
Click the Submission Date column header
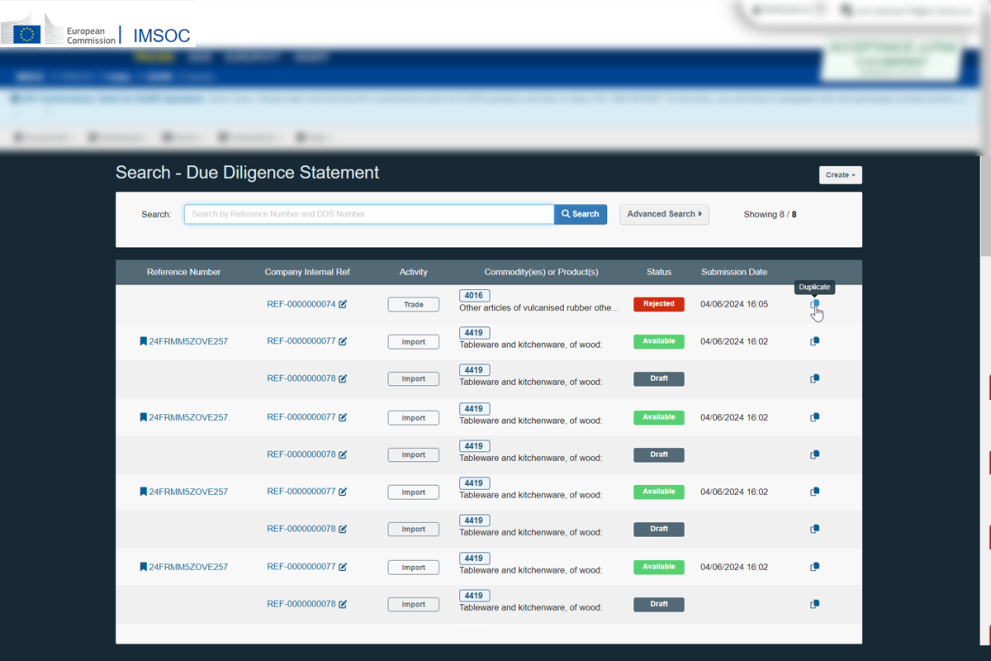coord(734,272)
